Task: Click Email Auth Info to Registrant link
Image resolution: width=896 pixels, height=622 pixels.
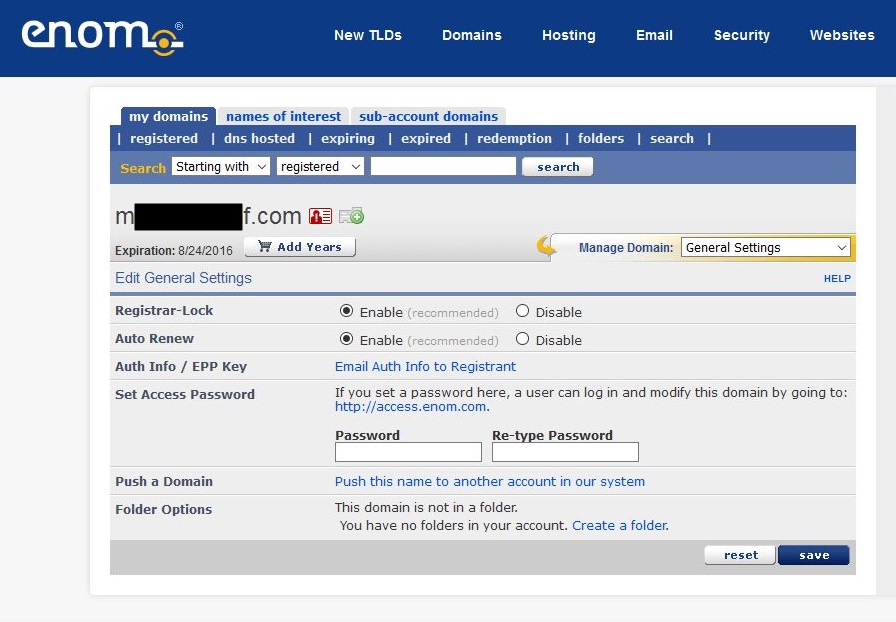Action: pyautogui.click(x=425, y=366)
